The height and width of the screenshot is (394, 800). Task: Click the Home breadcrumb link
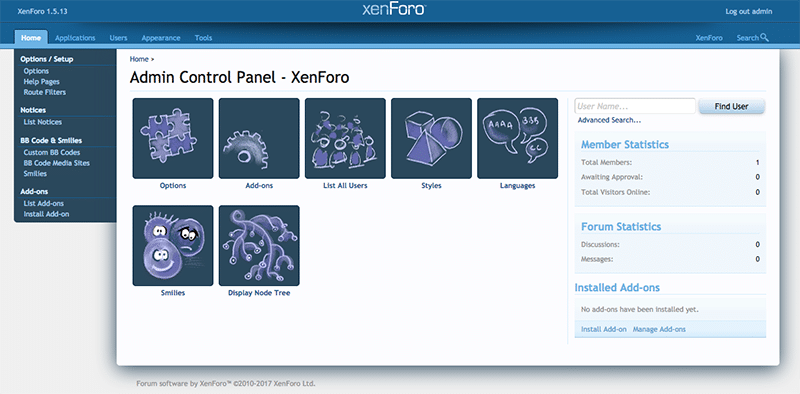(139, 59)
